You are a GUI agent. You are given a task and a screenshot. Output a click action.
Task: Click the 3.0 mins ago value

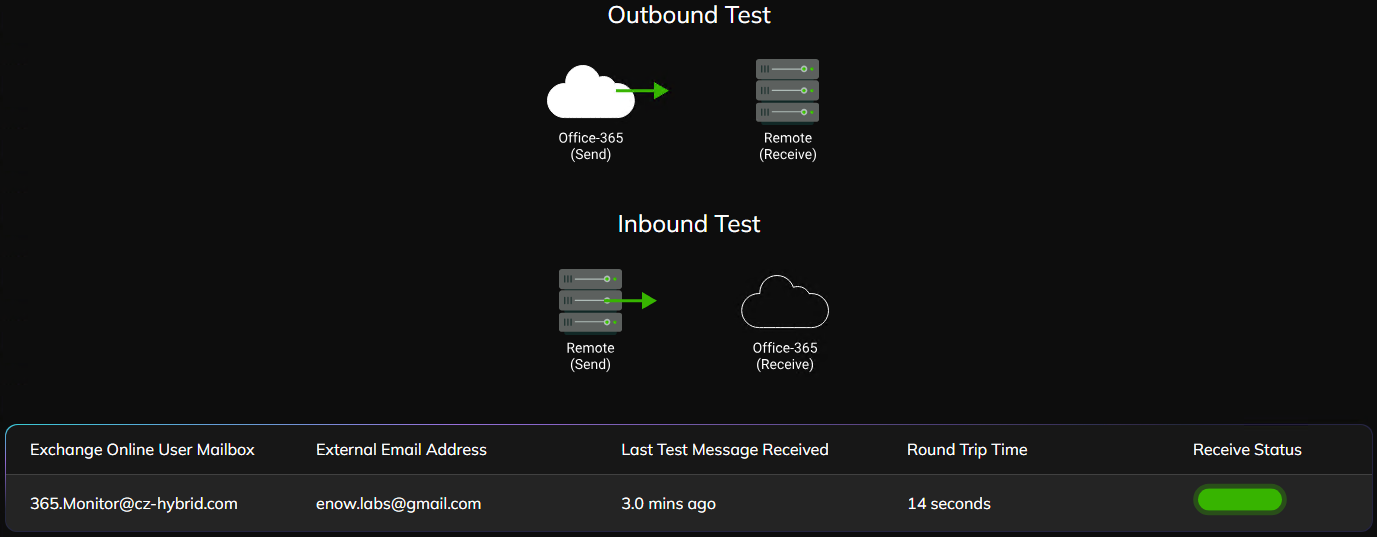tap(668, 504)
